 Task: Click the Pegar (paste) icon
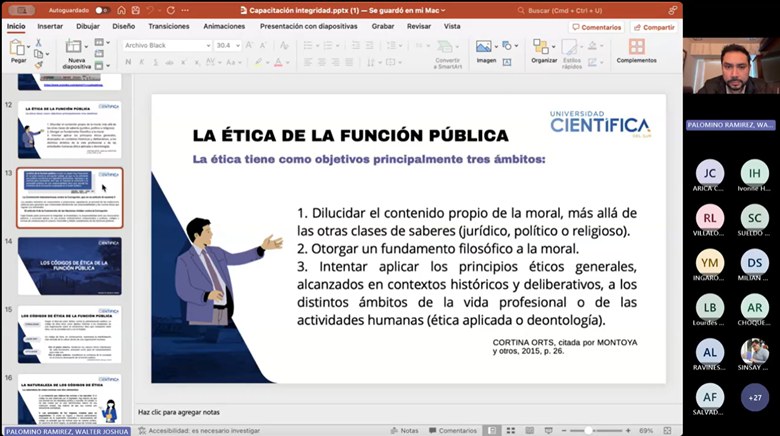pyautogui.click(x=17, y=48)
